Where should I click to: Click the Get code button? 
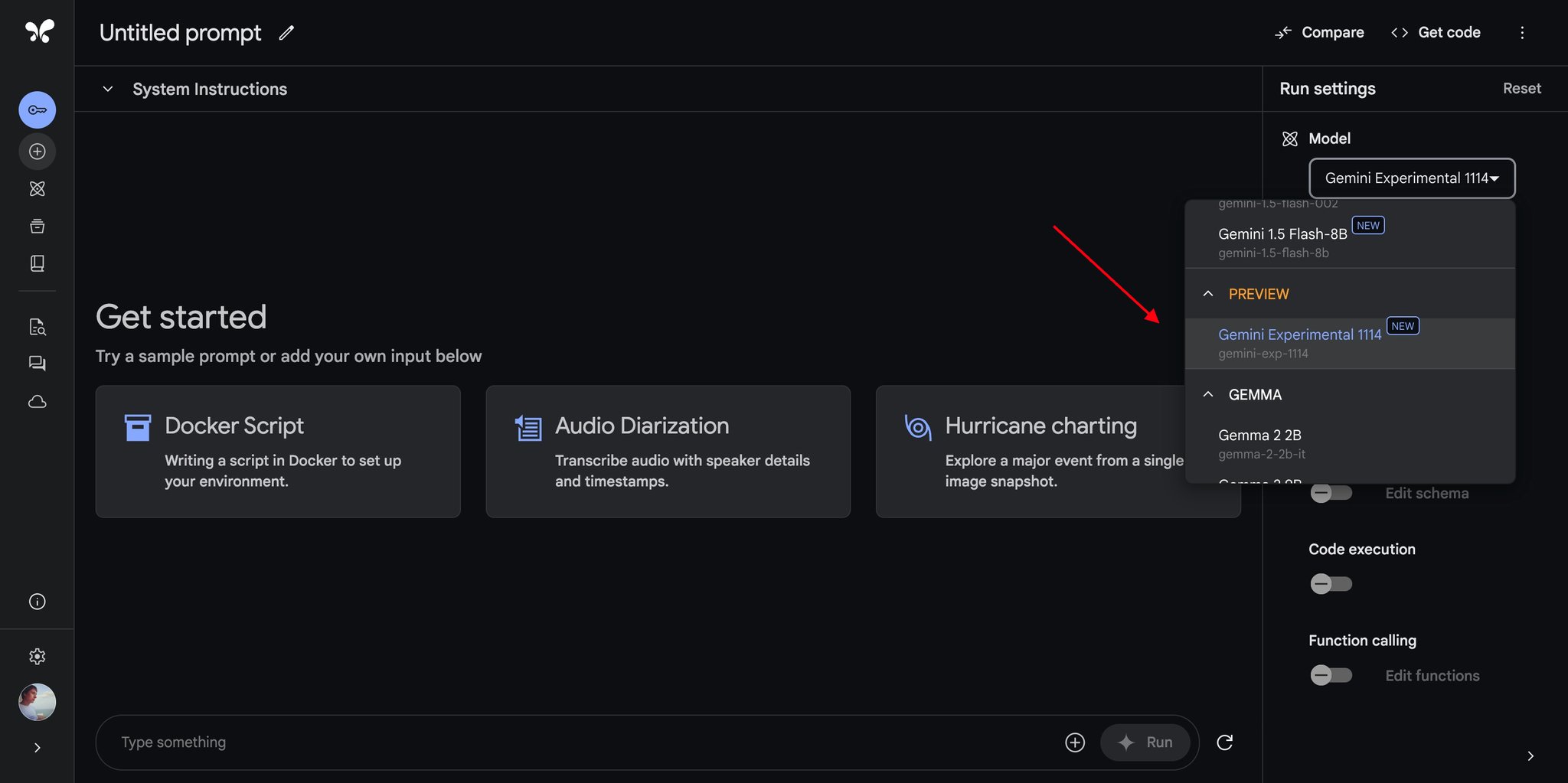(1436, 33)
